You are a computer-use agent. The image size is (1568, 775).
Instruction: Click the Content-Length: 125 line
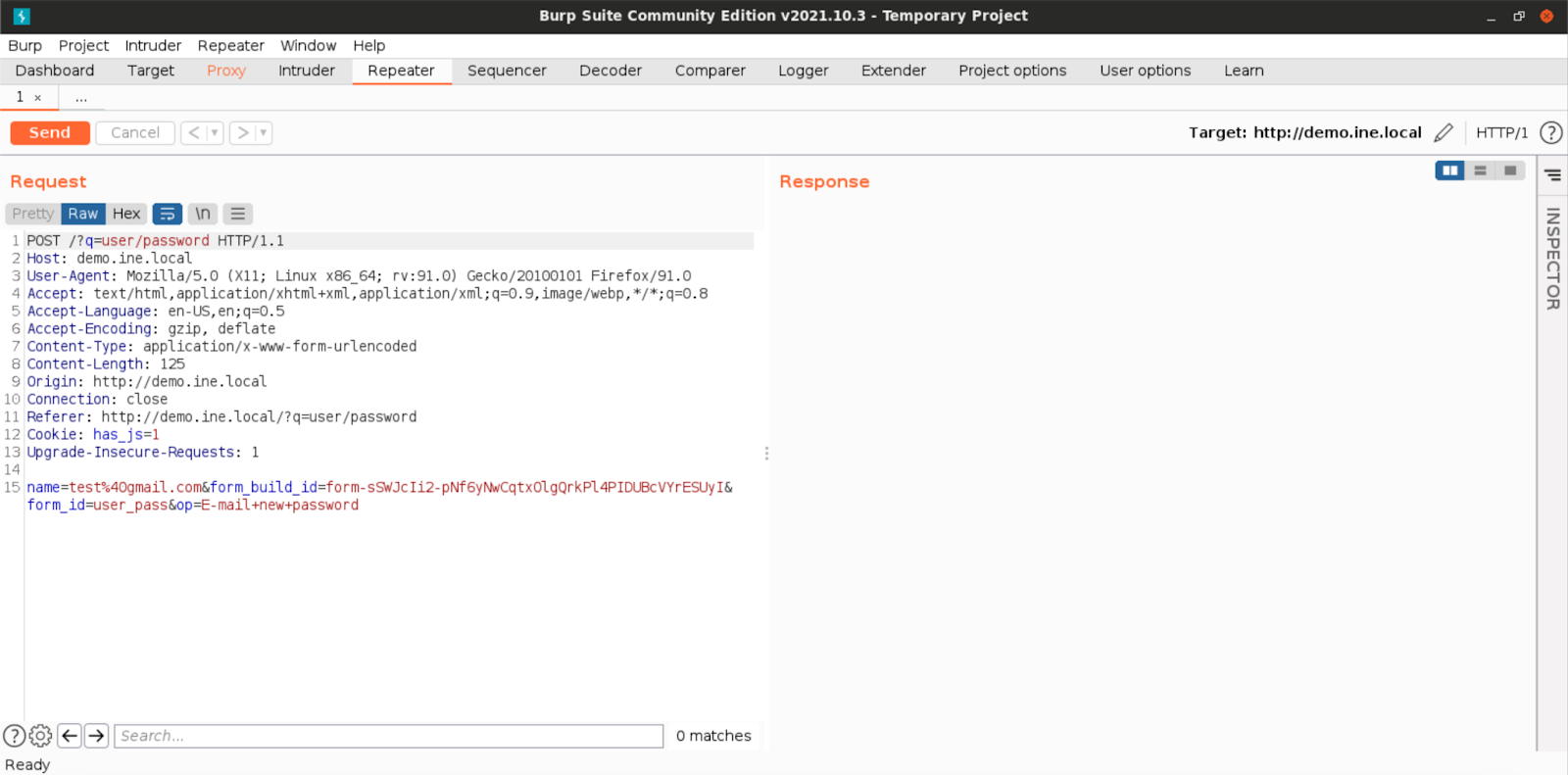tap(106, 364)
